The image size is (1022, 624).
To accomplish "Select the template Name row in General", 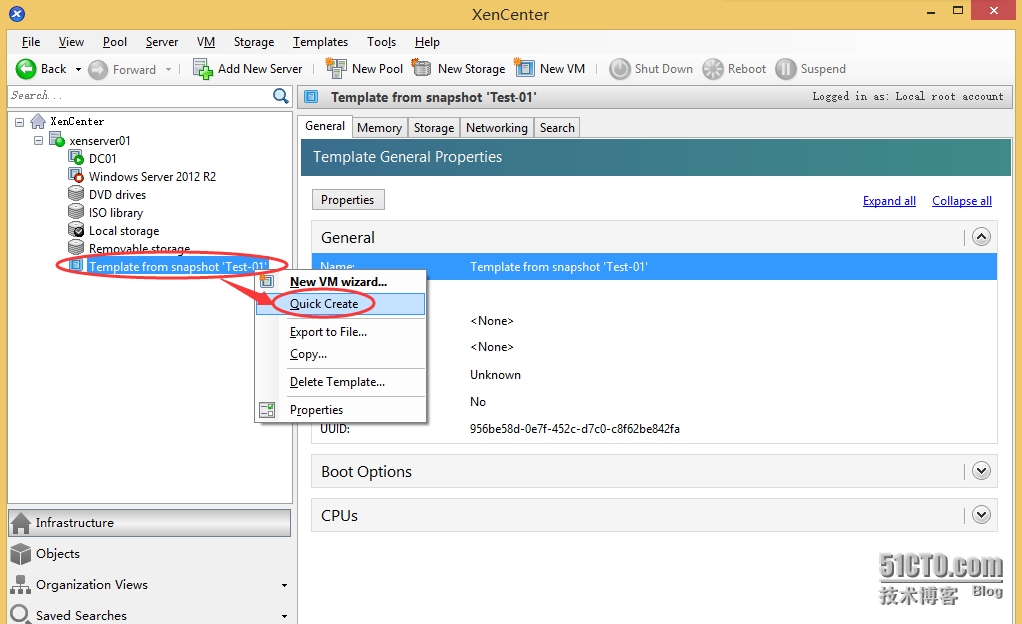I will point(654,267).
